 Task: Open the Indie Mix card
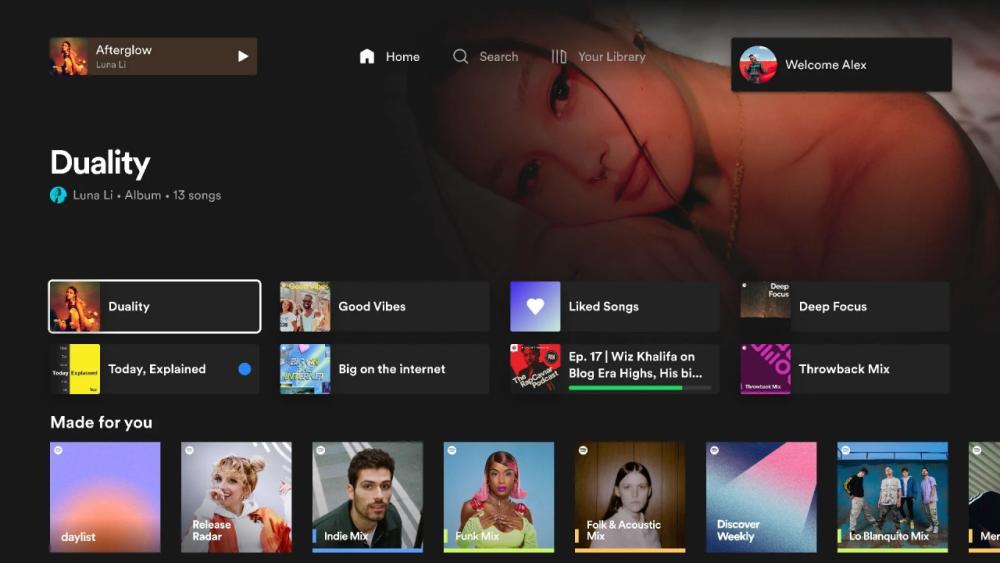pyautogui.click(x=367, y=497)
